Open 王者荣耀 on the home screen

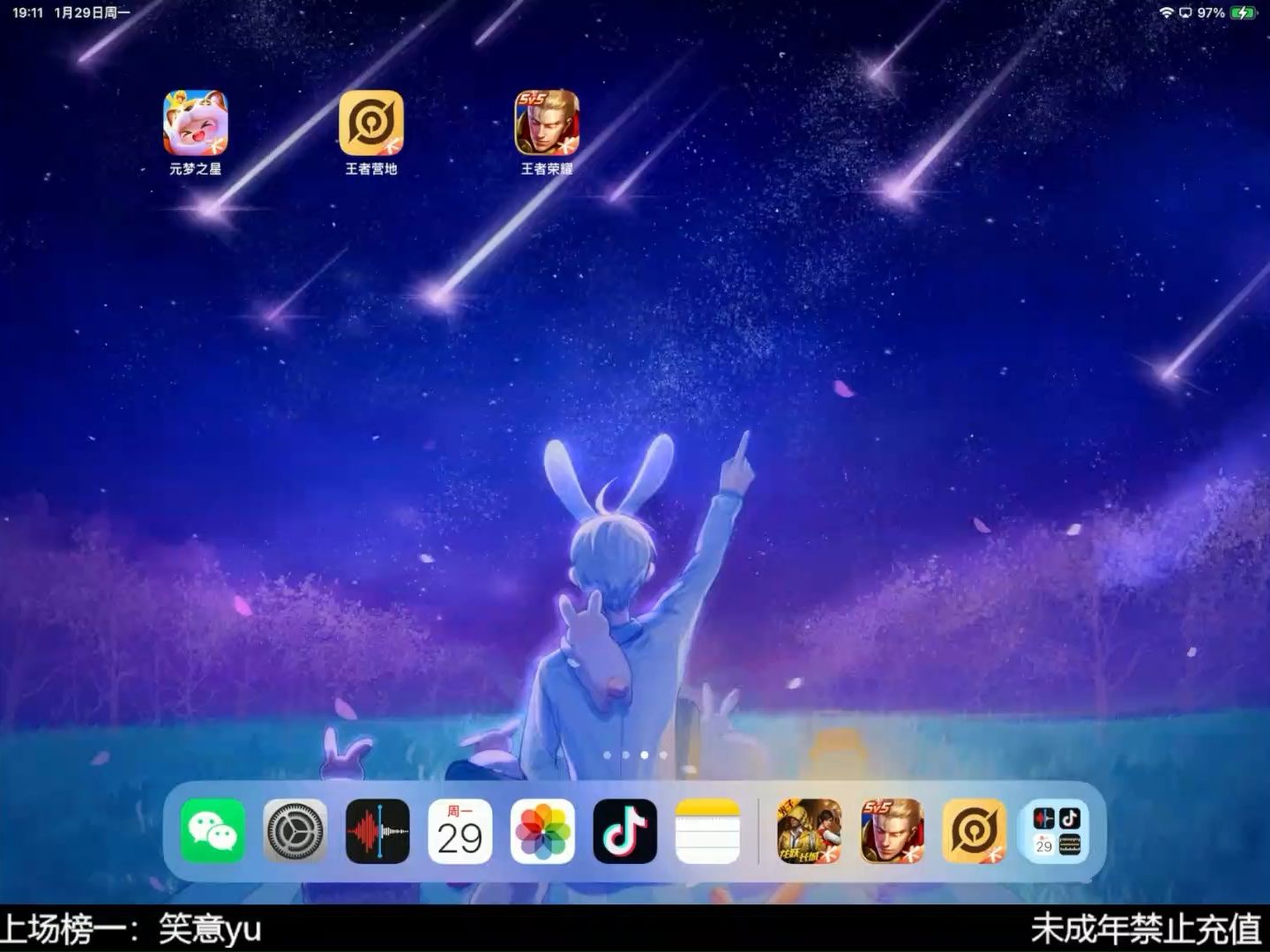547,123
